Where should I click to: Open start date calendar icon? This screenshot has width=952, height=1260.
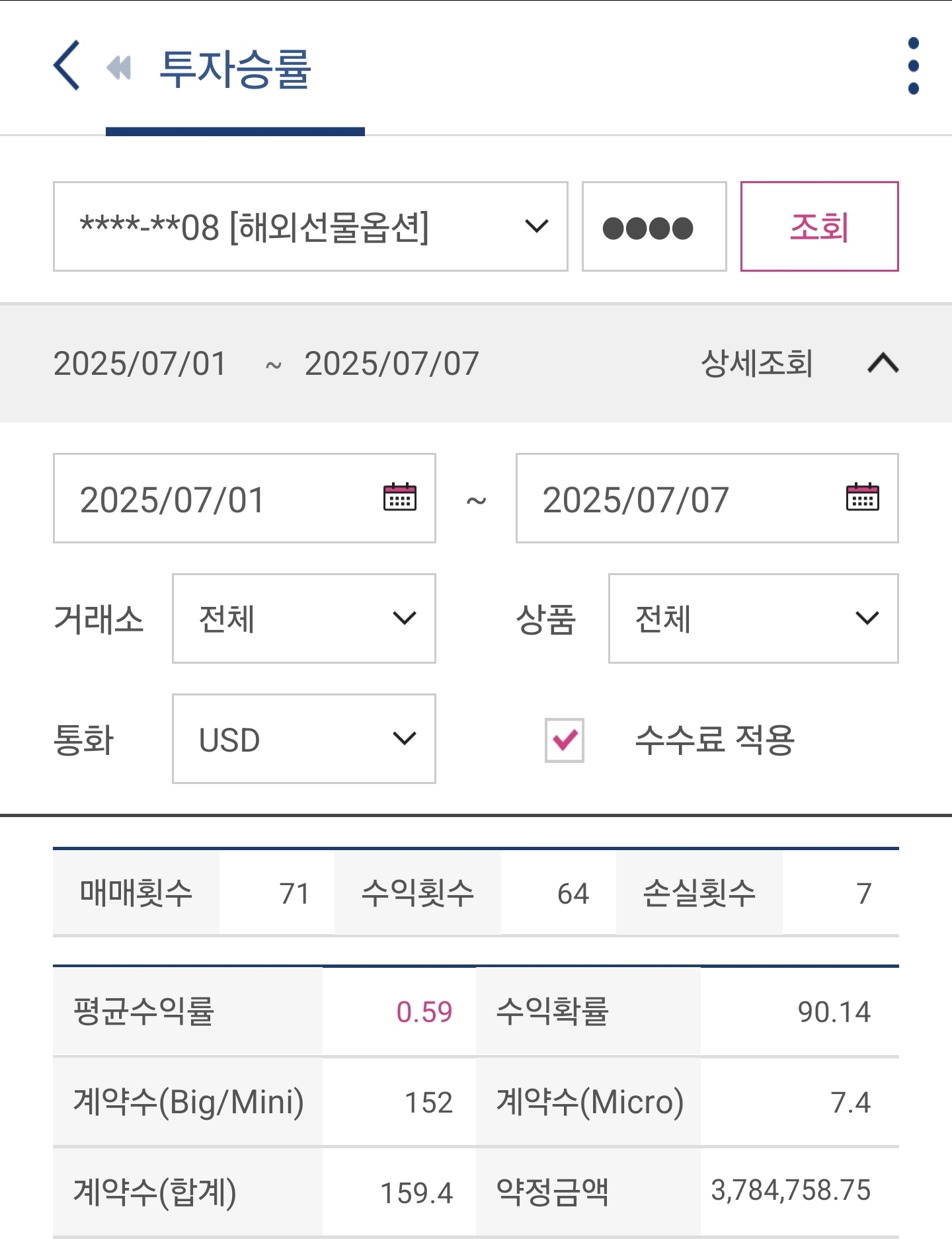[400, 497]
